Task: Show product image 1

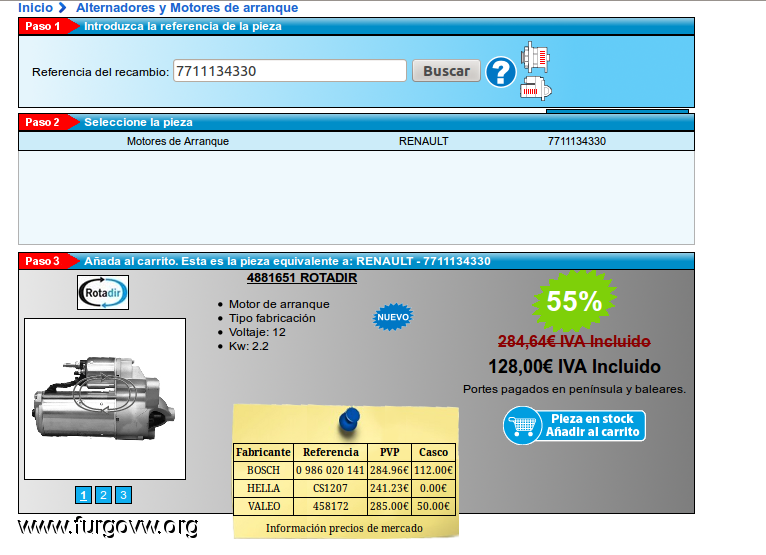Action: click(x=84, y=495)
